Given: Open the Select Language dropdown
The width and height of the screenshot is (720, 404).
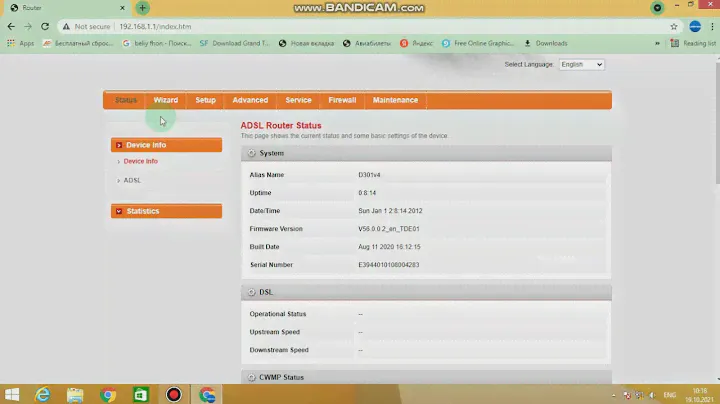Looking at the screenshot, I should tap(581, 64).
